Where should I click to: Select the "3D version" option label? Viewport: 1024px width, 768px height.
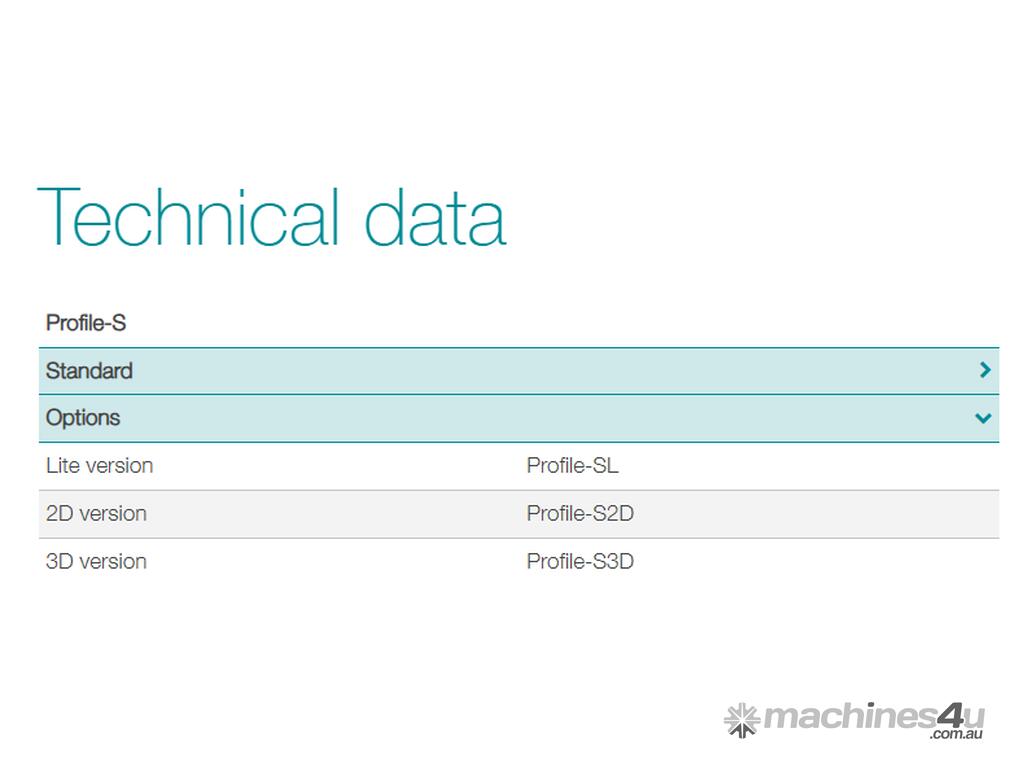(96, 562)
